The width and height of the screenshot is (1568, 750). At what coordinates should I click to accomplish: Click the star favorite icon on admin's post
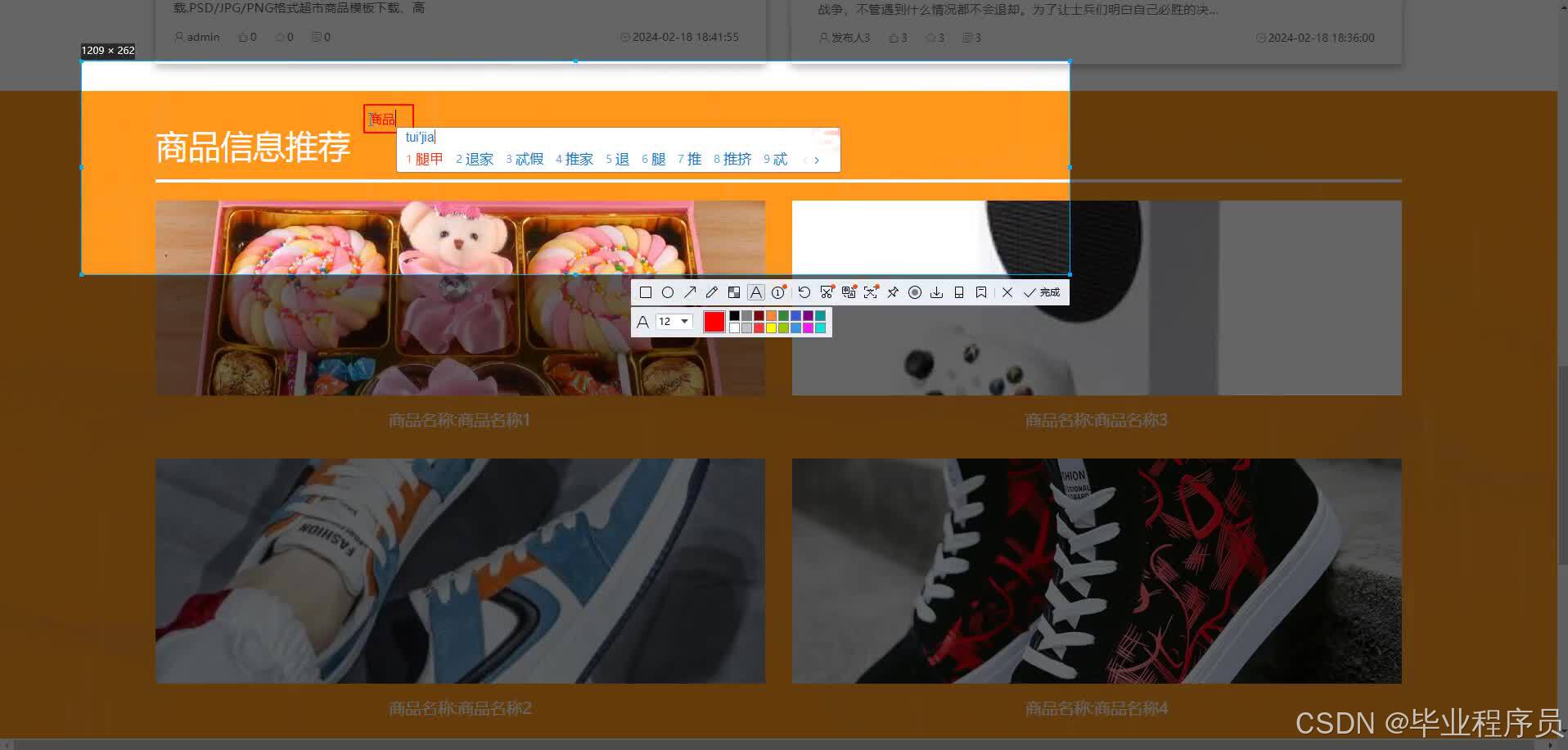click(280, 37)
